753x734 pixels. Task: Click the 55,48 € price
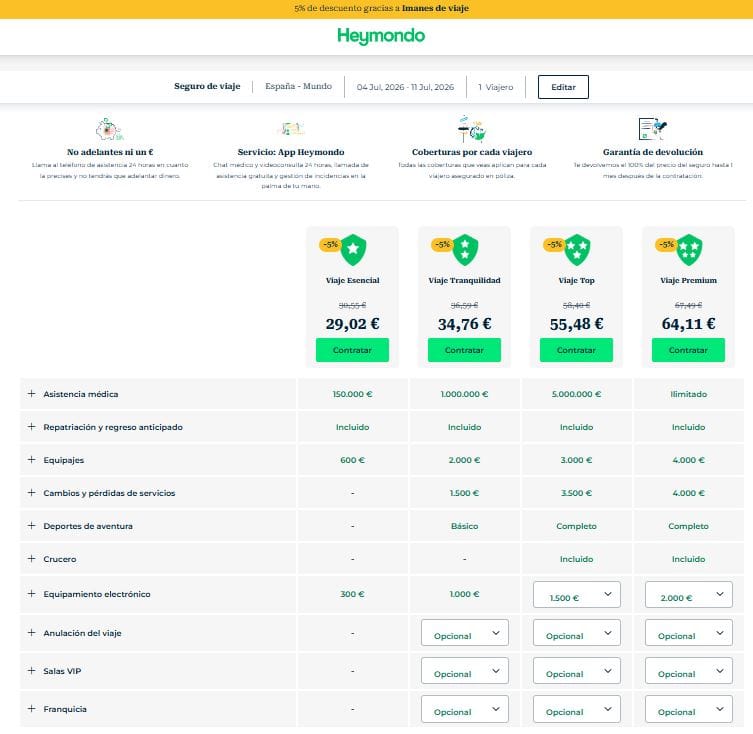pyautogui.click(x=576, y=324)
